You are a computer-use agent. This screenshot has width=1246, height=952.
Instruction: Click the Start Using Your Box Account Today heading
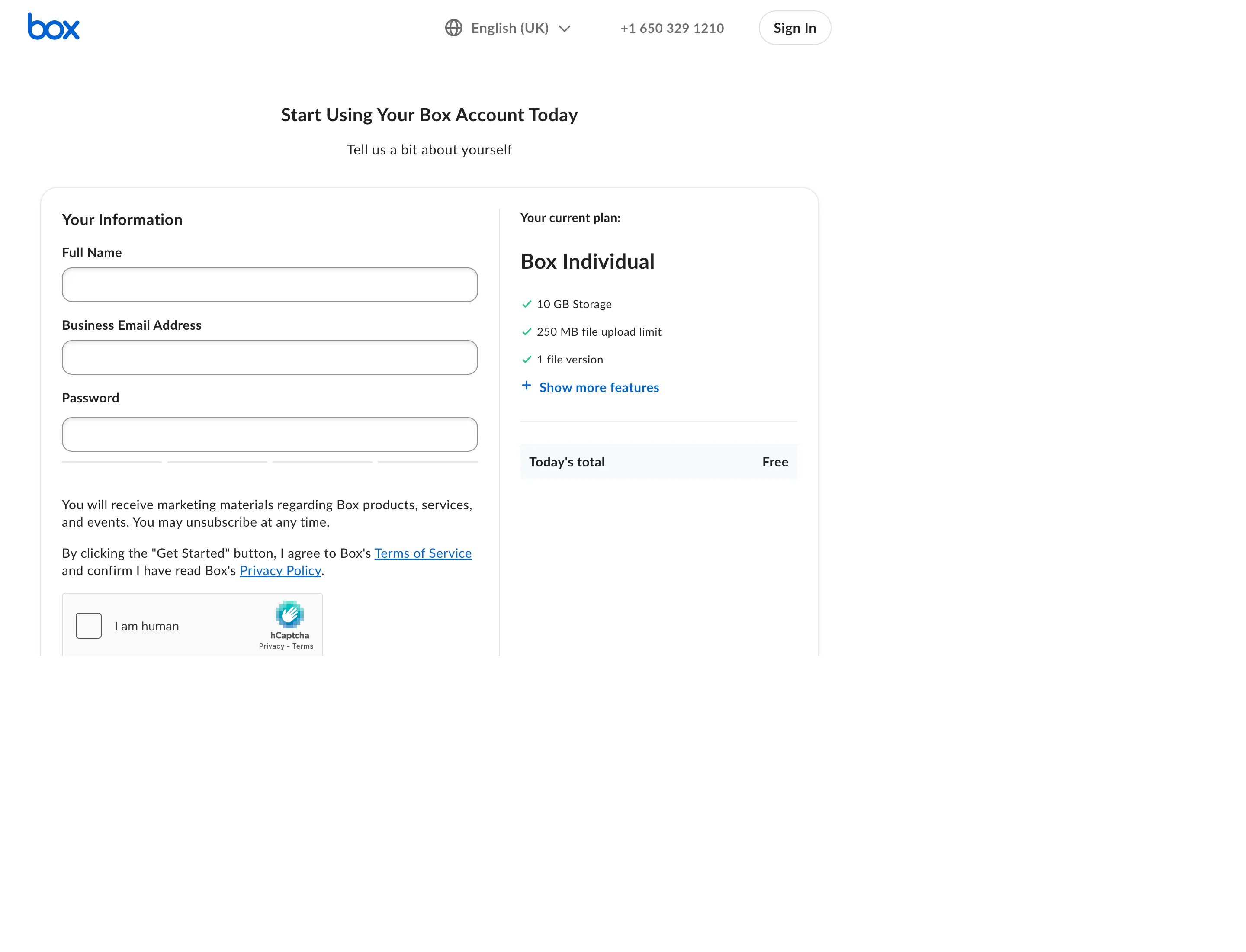pyautogui.click(x=430, y=115)
